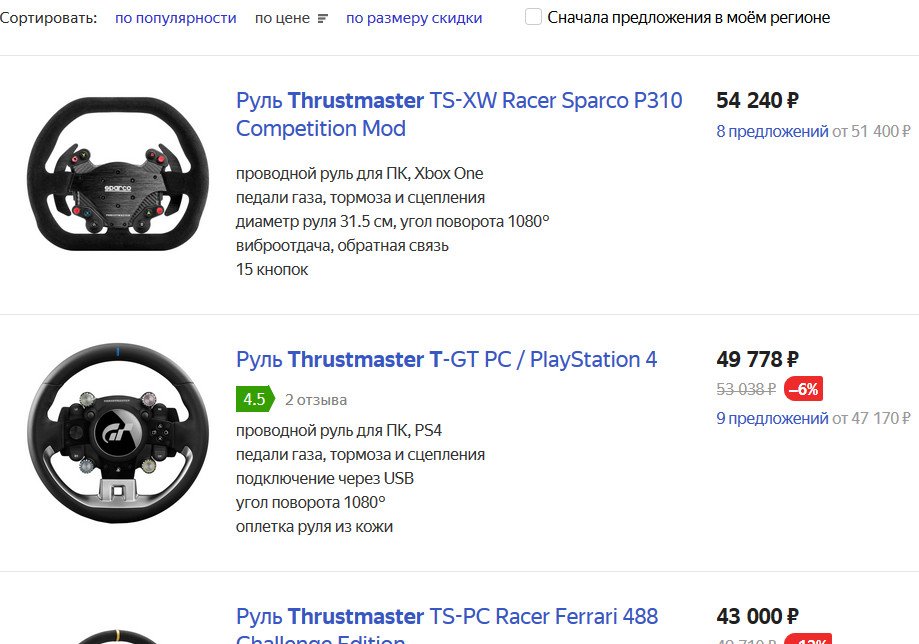Click the T-GT steering wheel thumbnail
This screenshot has height=644, width=919.
pos(118,433)
